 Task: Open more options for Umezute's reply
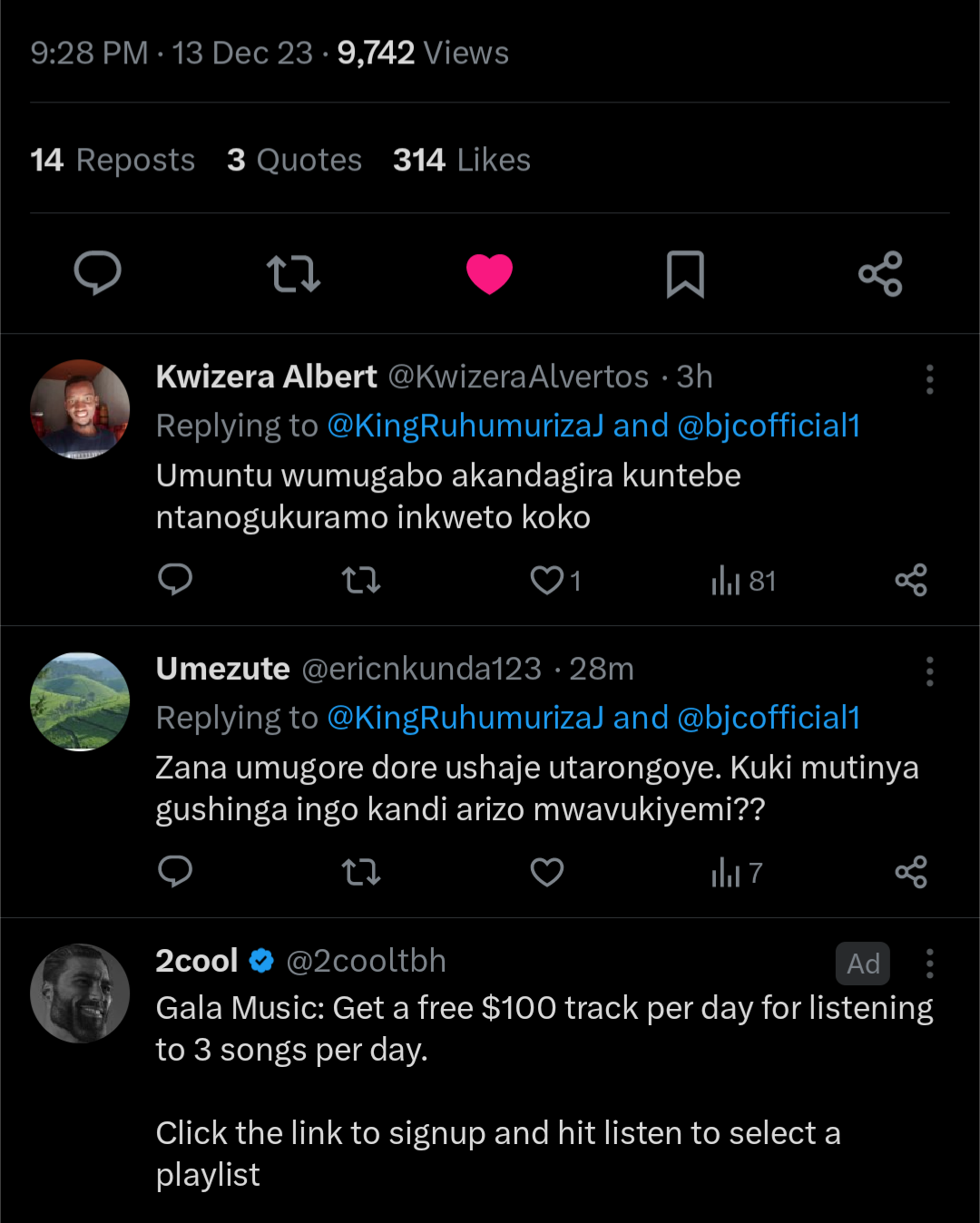coord(929,671)
